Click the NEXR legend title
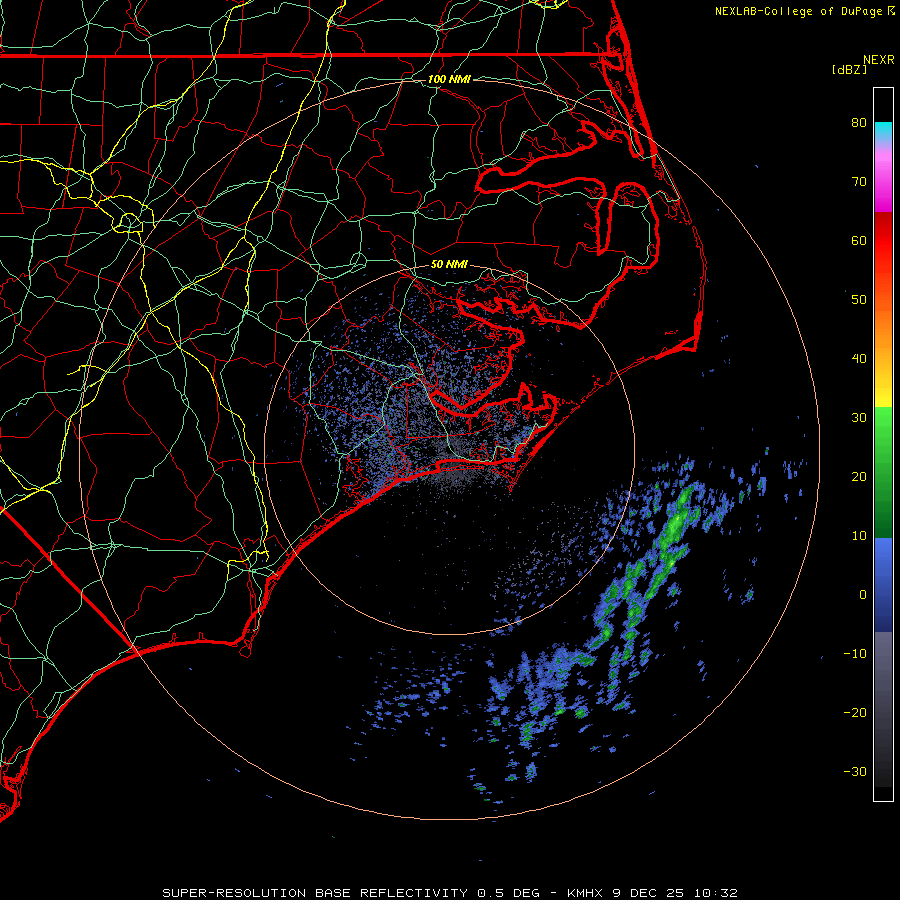Viewport: 900px width, 900px height. pos(878,60)
